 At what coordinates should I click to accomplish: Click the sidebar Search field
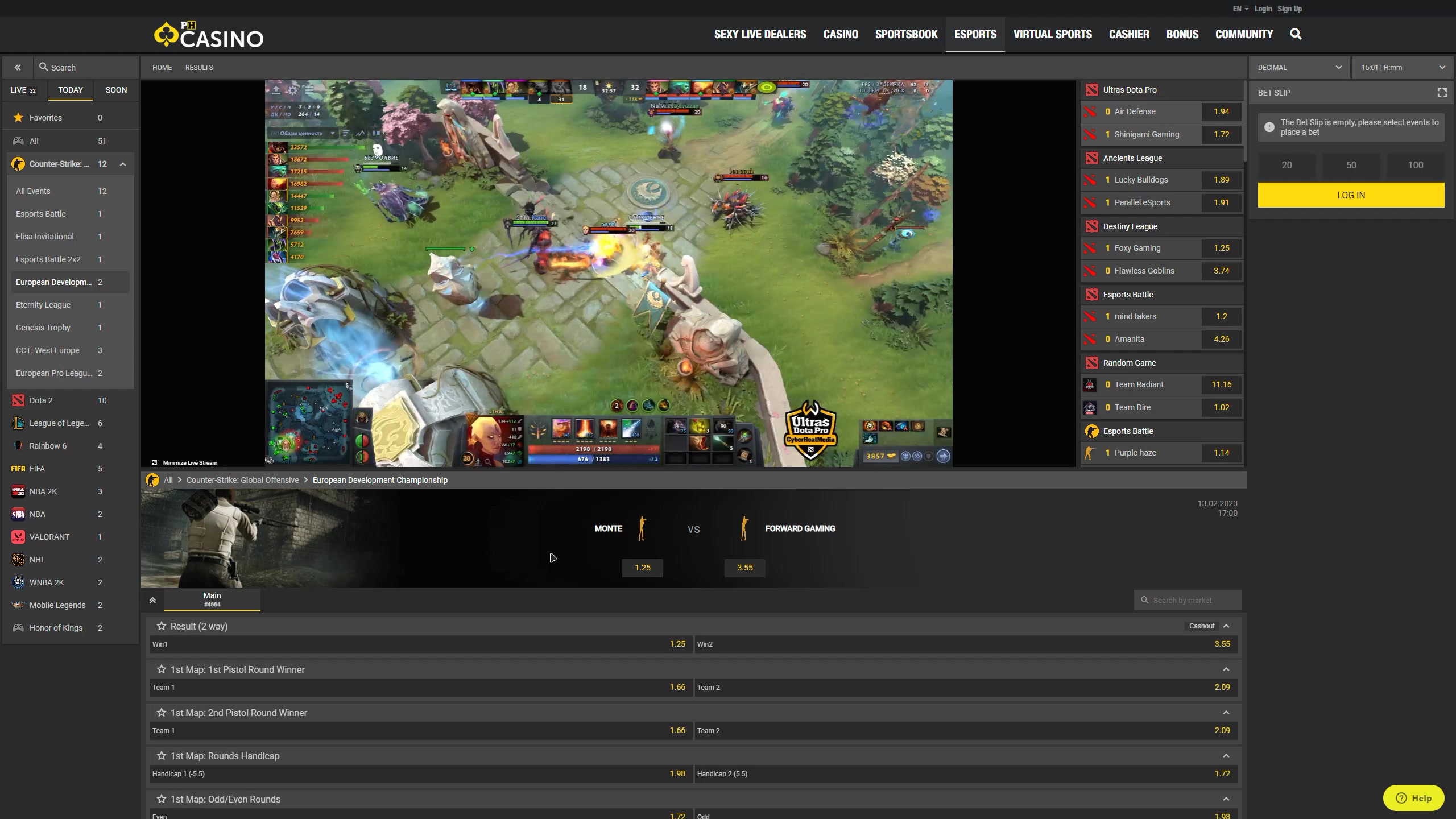pos(86,67)
